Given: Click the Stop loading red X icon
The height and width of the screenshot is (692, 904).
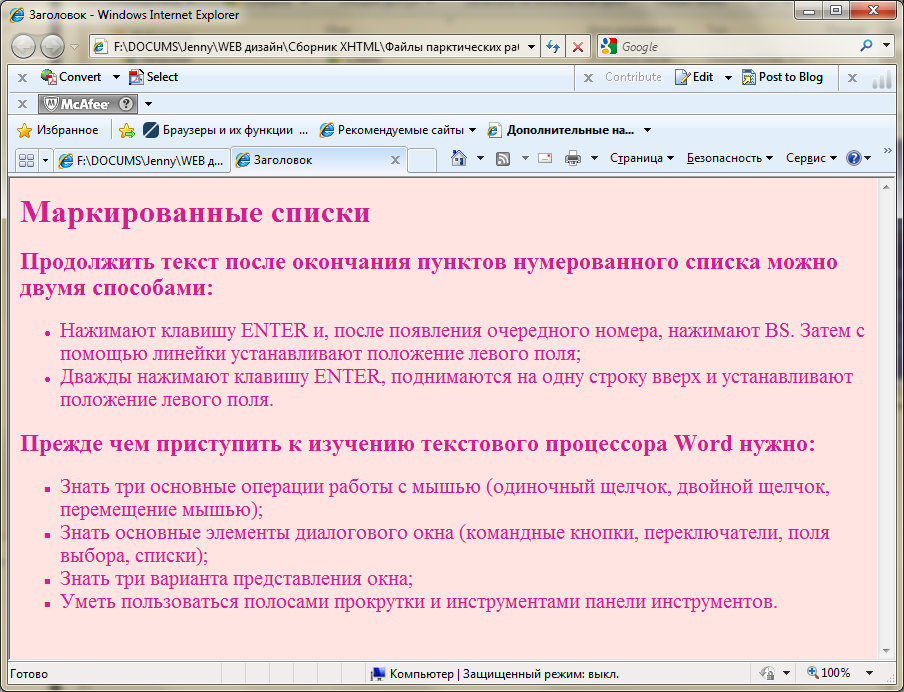Looking at the screenshot, I should 578,47.
